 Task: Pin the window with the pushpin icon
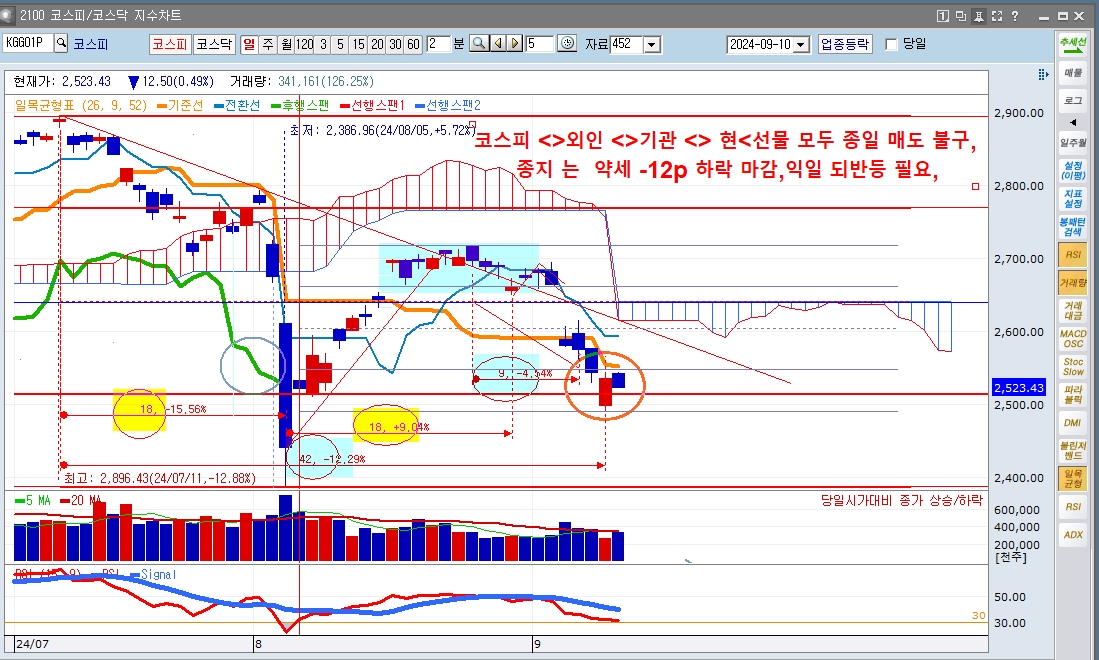(x=979, y=15)
